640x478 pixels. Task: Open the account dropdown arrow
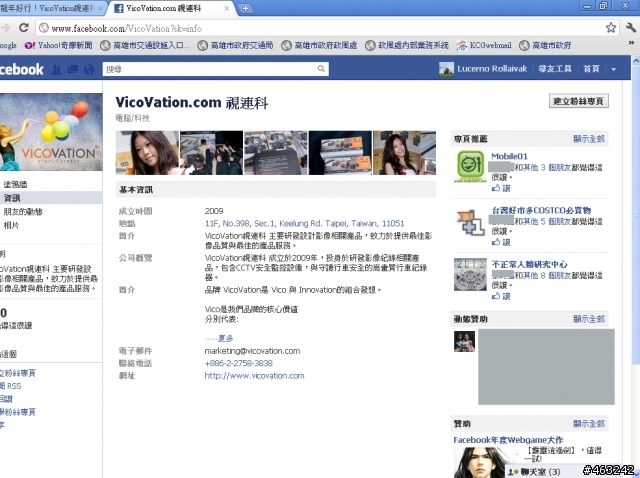(613, 69)
